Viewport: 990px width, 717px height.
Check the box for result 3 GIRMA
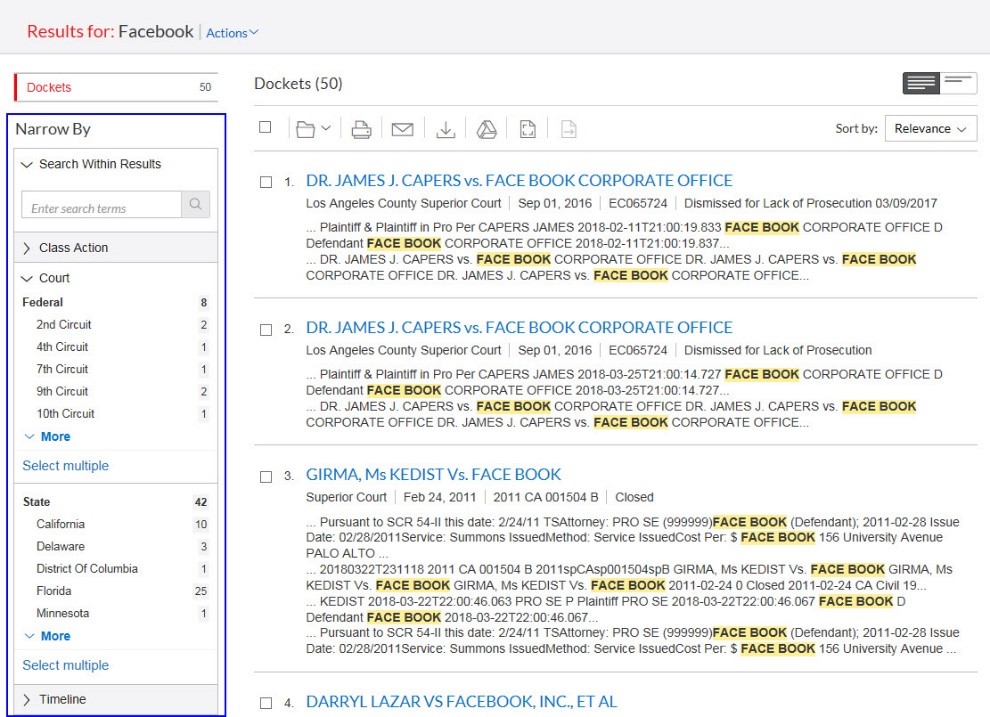point(266,477)
